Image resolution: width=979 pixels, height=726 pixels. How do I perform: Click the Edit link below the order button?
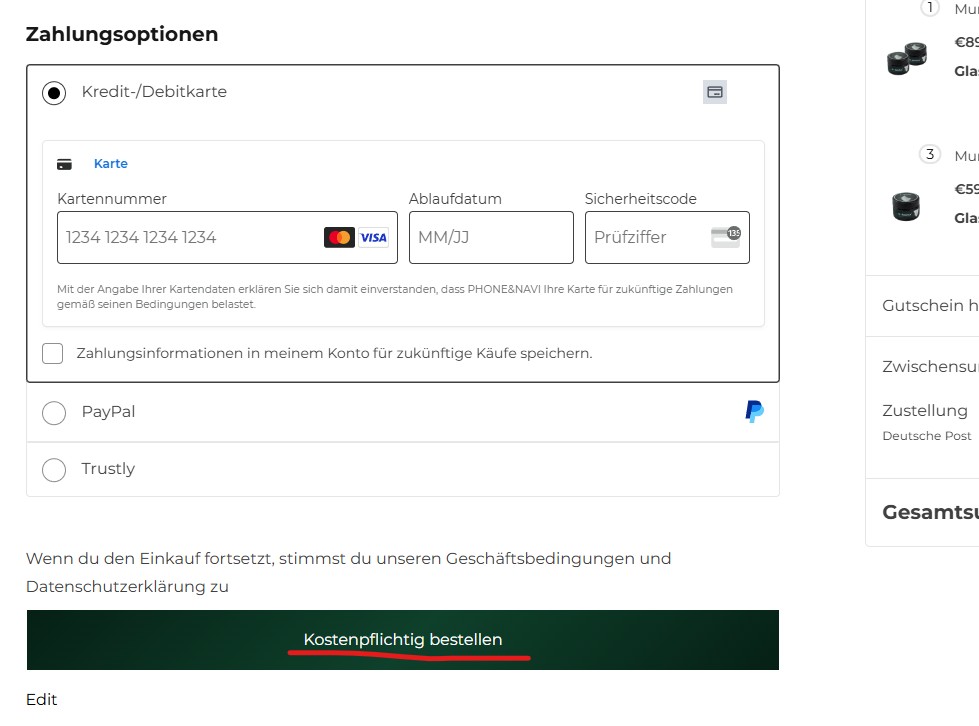[x=42, y=700]
